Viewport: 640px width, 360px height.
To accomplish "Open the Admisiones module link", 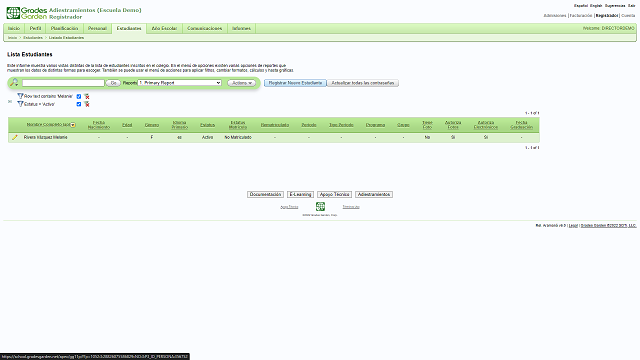I will 555,16.
